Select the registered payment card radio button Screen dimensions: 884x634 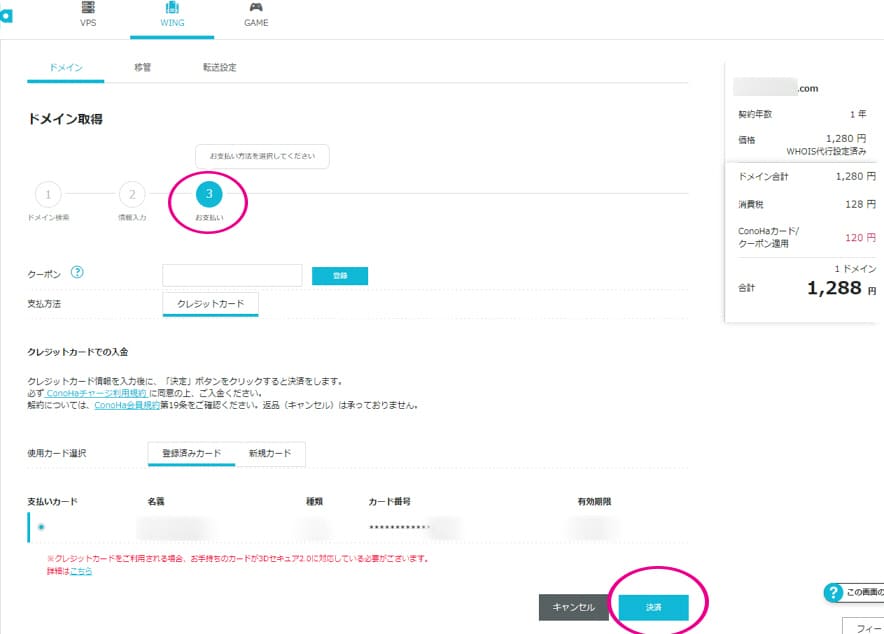(x=41, y=527)
